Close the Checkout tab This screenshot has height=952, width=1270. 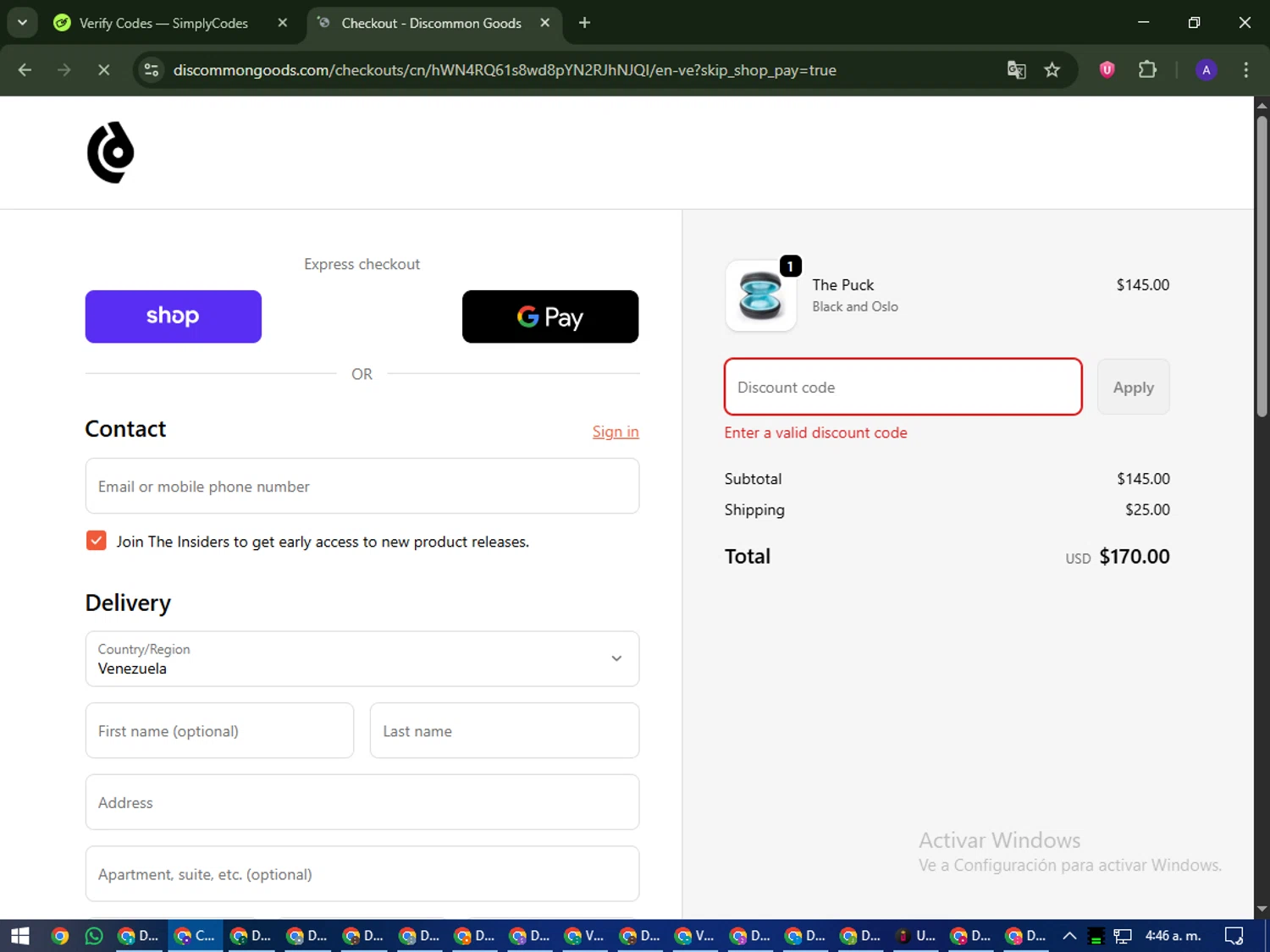click(x=545, y=23)
